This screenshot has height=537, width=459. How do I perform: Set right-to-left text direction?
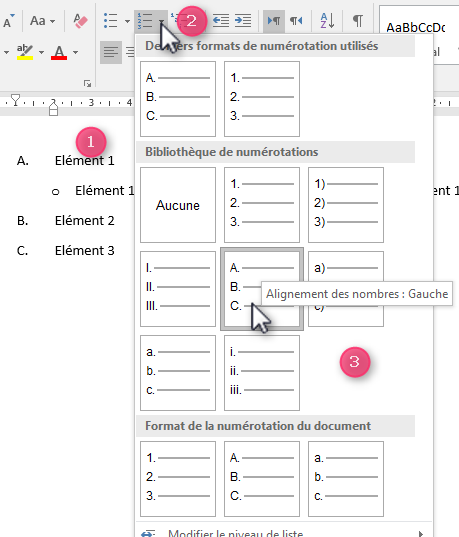296,21
